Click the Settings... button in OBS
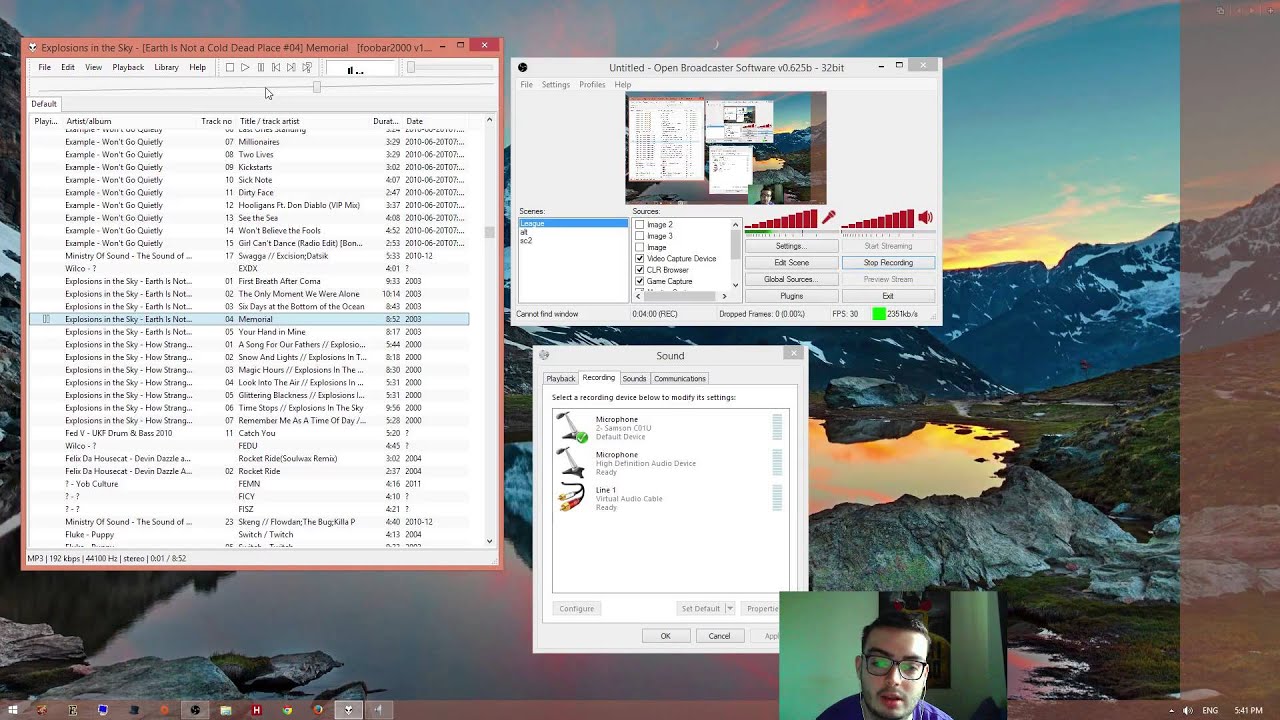 click(791, 246)
